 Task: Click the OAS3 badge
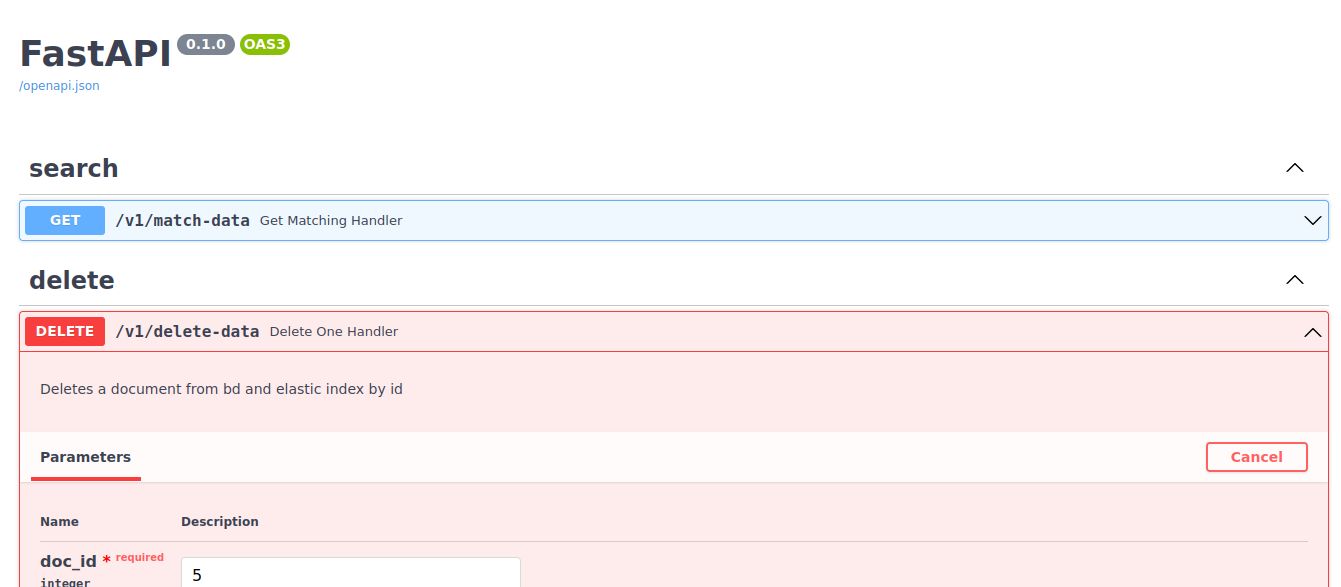pyautogui.click(x=265, y=44)
